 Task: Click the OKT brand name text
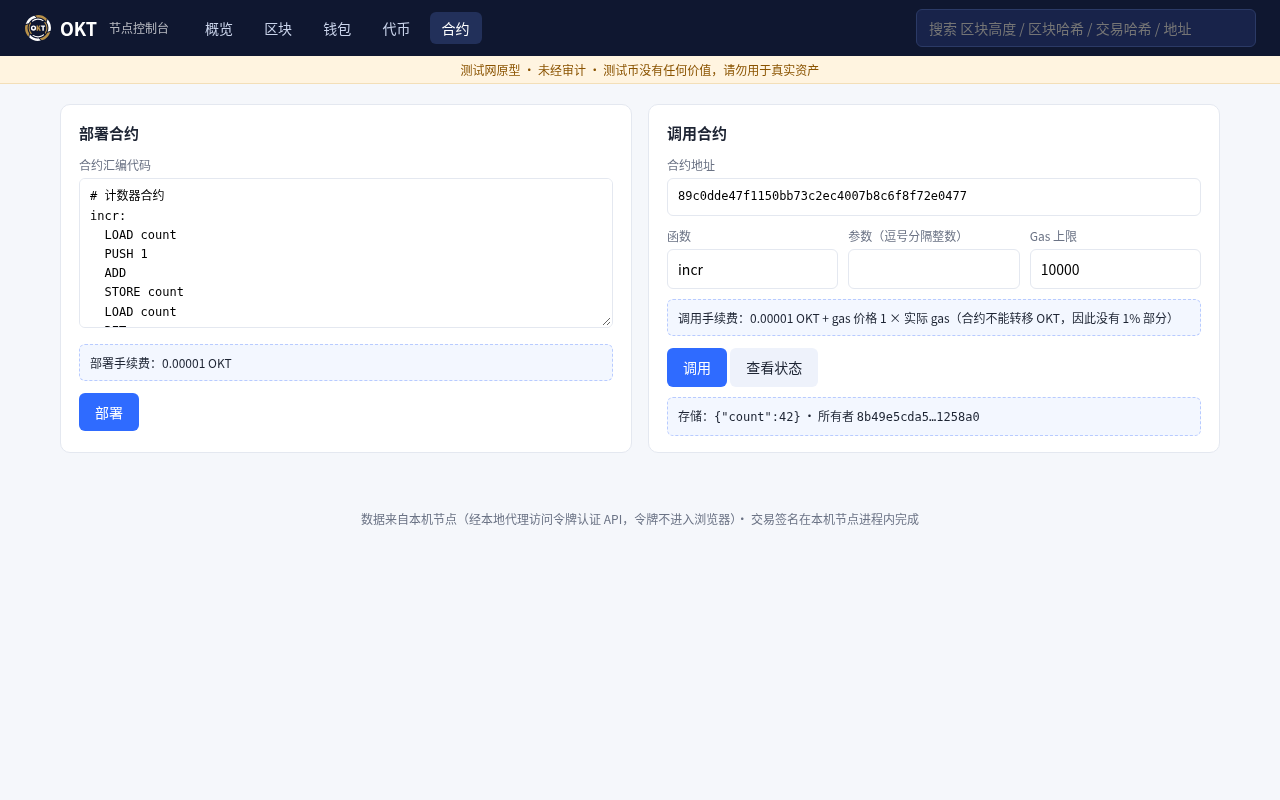coord(78,28)
